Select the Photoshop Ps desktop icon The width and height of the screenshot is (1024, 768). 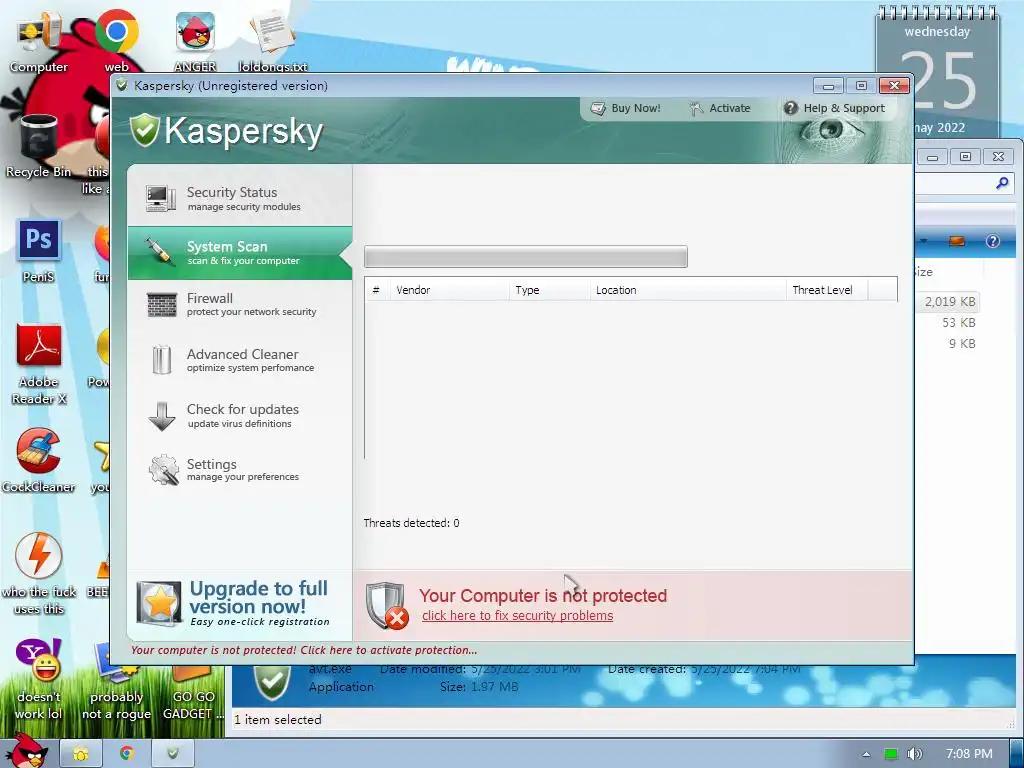pos(39,251)
